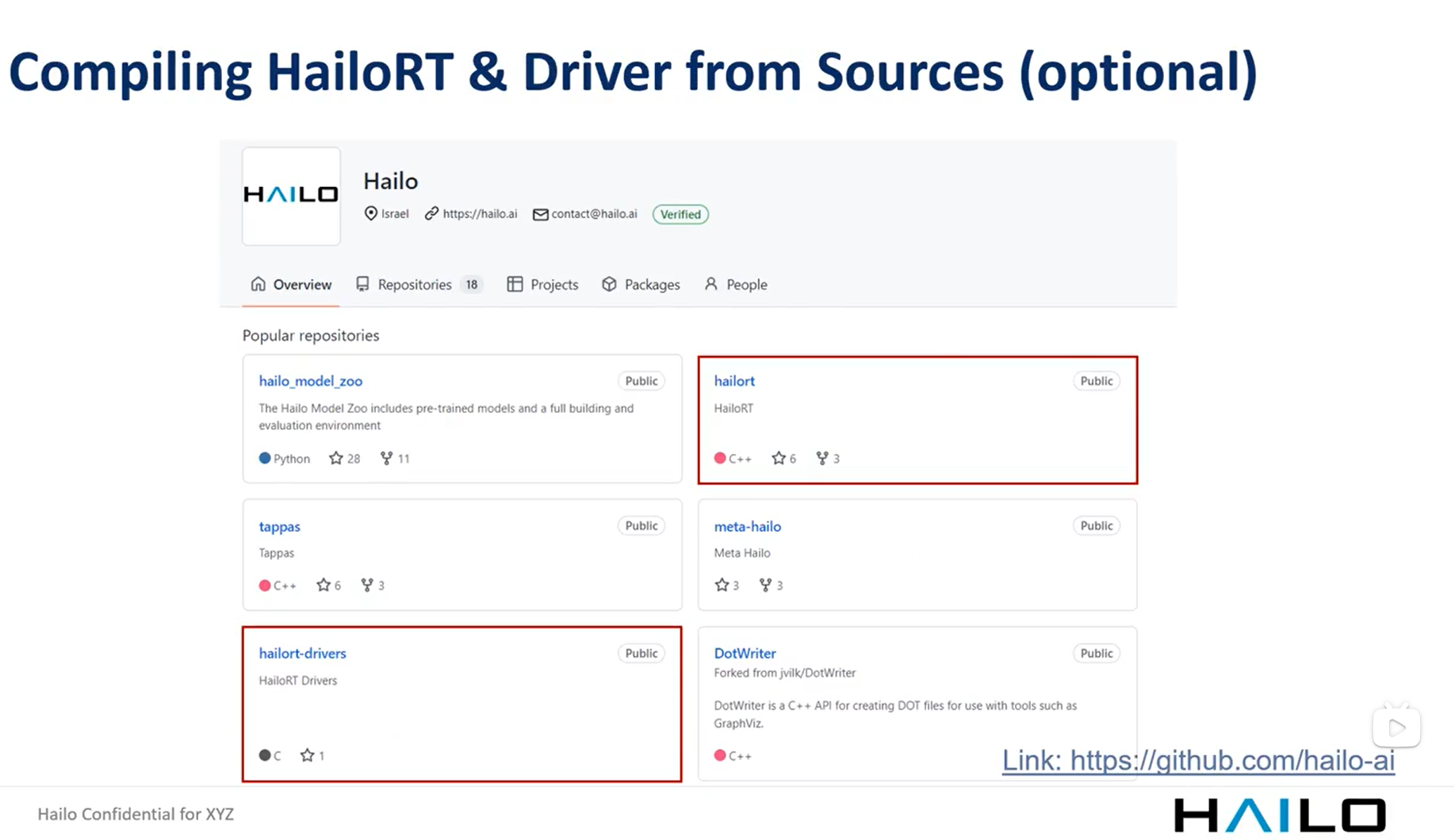Image resolution: width=1455 pixels, height=840 pixels.
Task: Click the Projects table icon
Action: coord(515,284)
